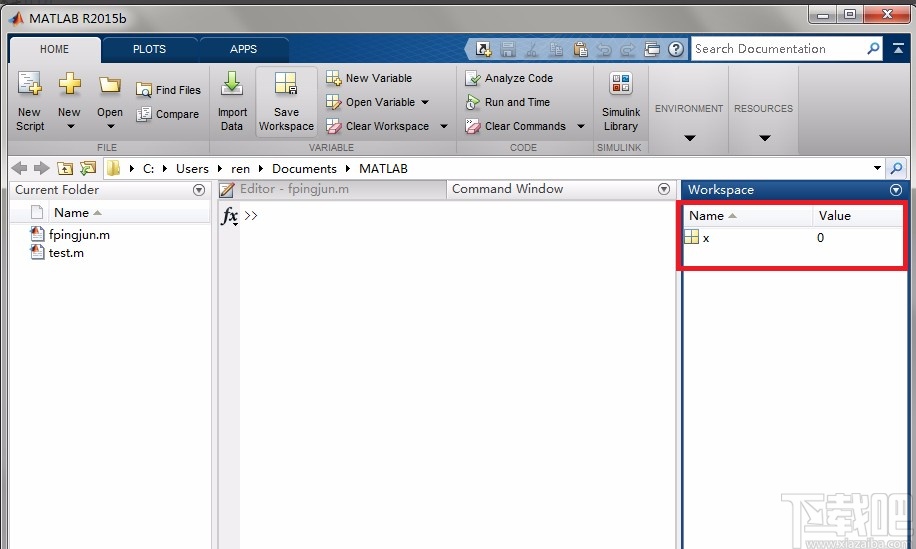Create a New Variable
Image resolution: width=916 pixels, height=549 pixels.
pyautogui.click(x=369, y=78)
